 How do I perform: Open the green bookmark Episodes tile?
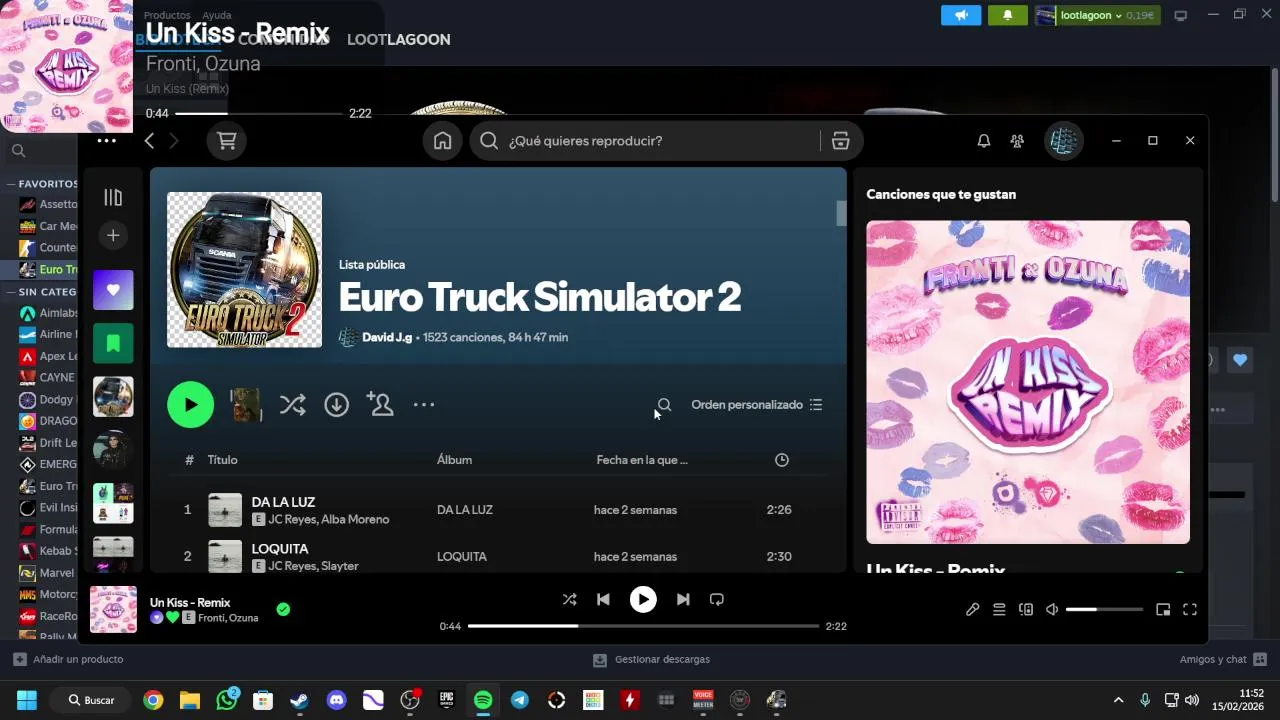click(x=113, y=343)
